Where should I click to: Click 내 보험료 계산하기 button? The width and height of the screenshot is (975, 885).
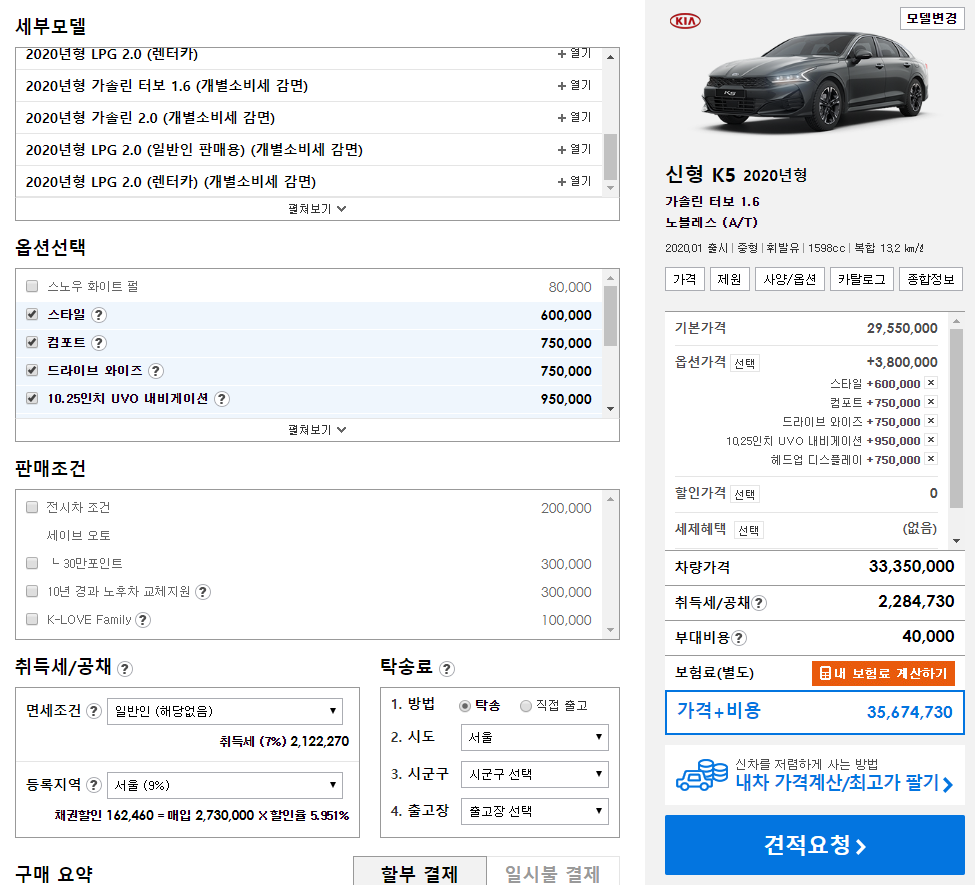(x=883, y=673)
